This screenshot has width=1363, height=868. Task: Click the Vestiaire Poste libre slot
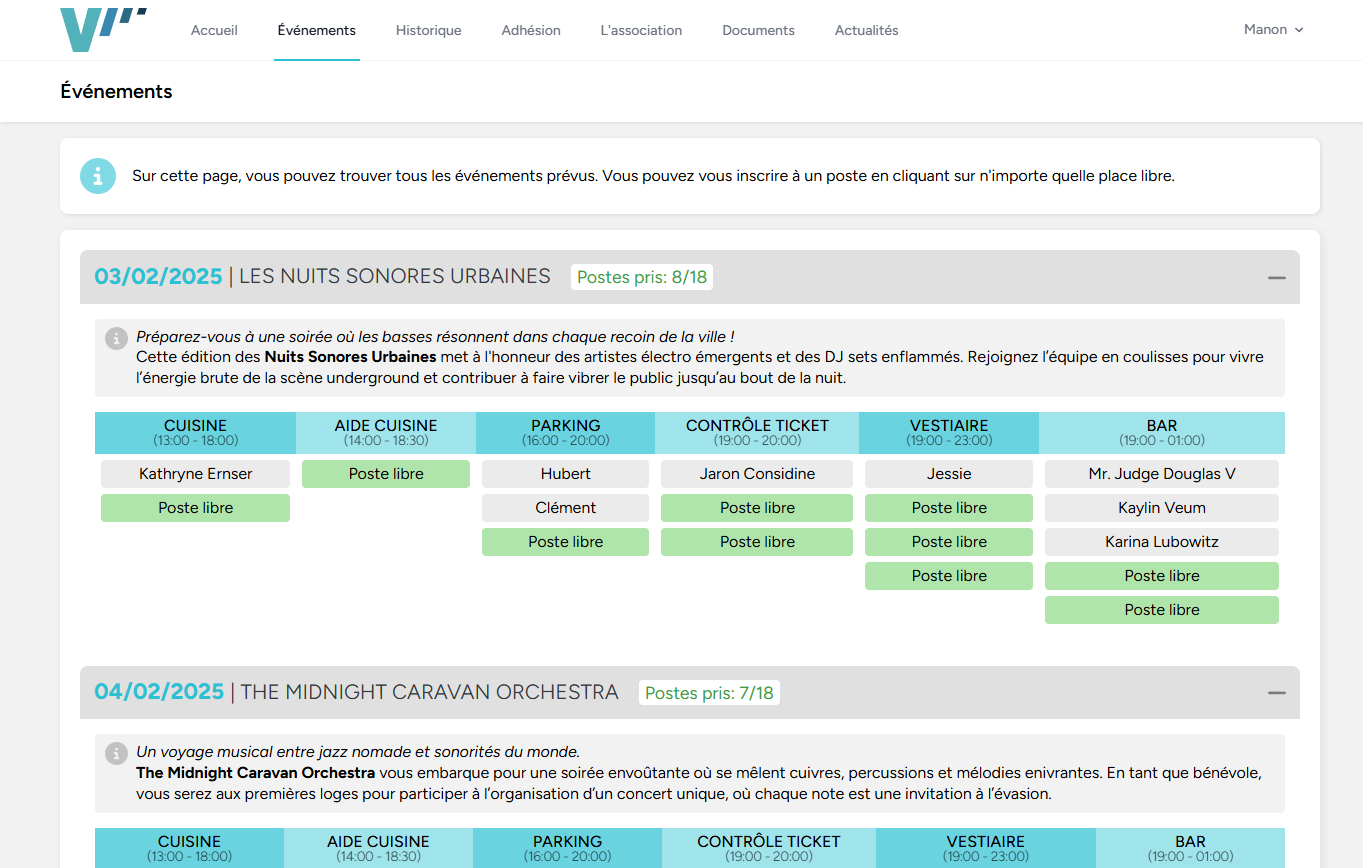948,507
